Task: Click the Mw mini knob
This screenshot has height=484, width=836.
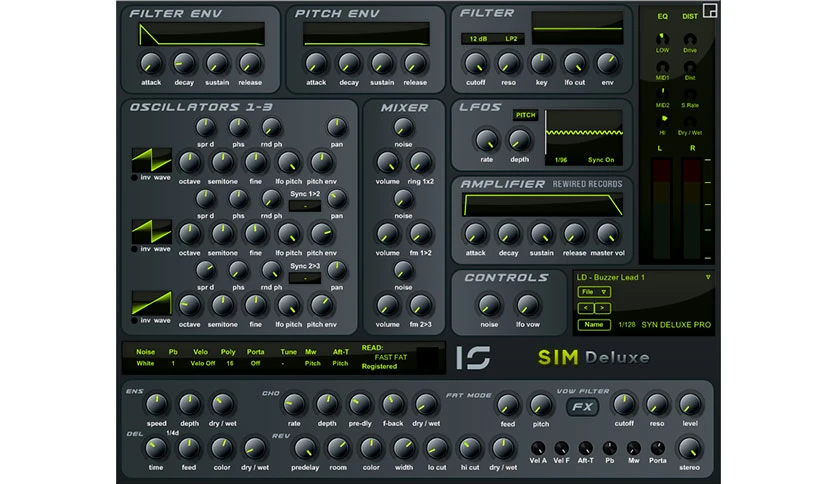Action: pyautogui.click(x=633, y=448)
